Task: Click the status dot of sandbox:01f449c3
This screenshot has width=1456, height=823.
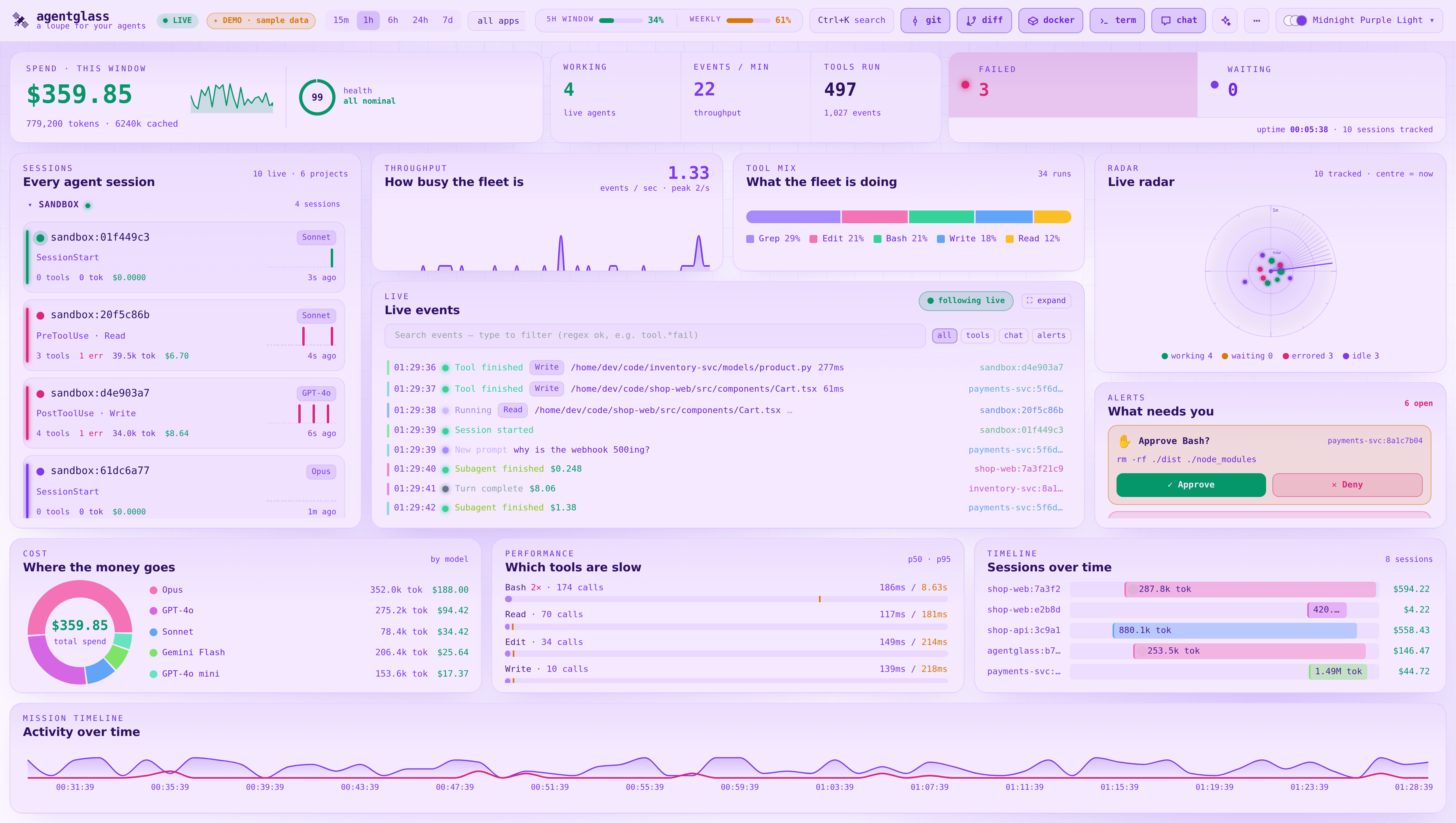Action: pos(40,238)
